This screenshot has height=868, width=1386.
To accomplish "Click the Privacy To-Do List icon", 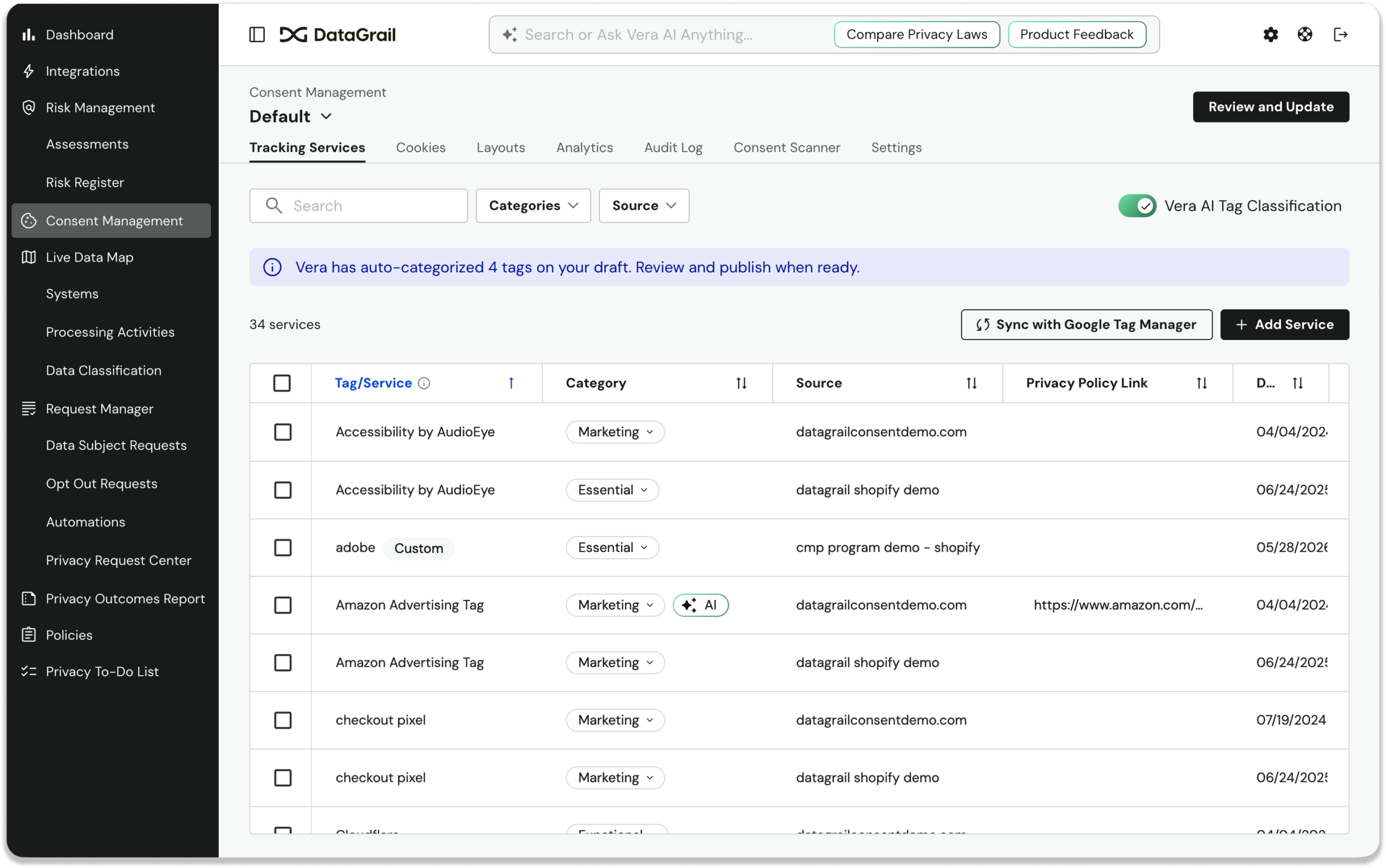I will pyautogui.click(x=29, y=671).
